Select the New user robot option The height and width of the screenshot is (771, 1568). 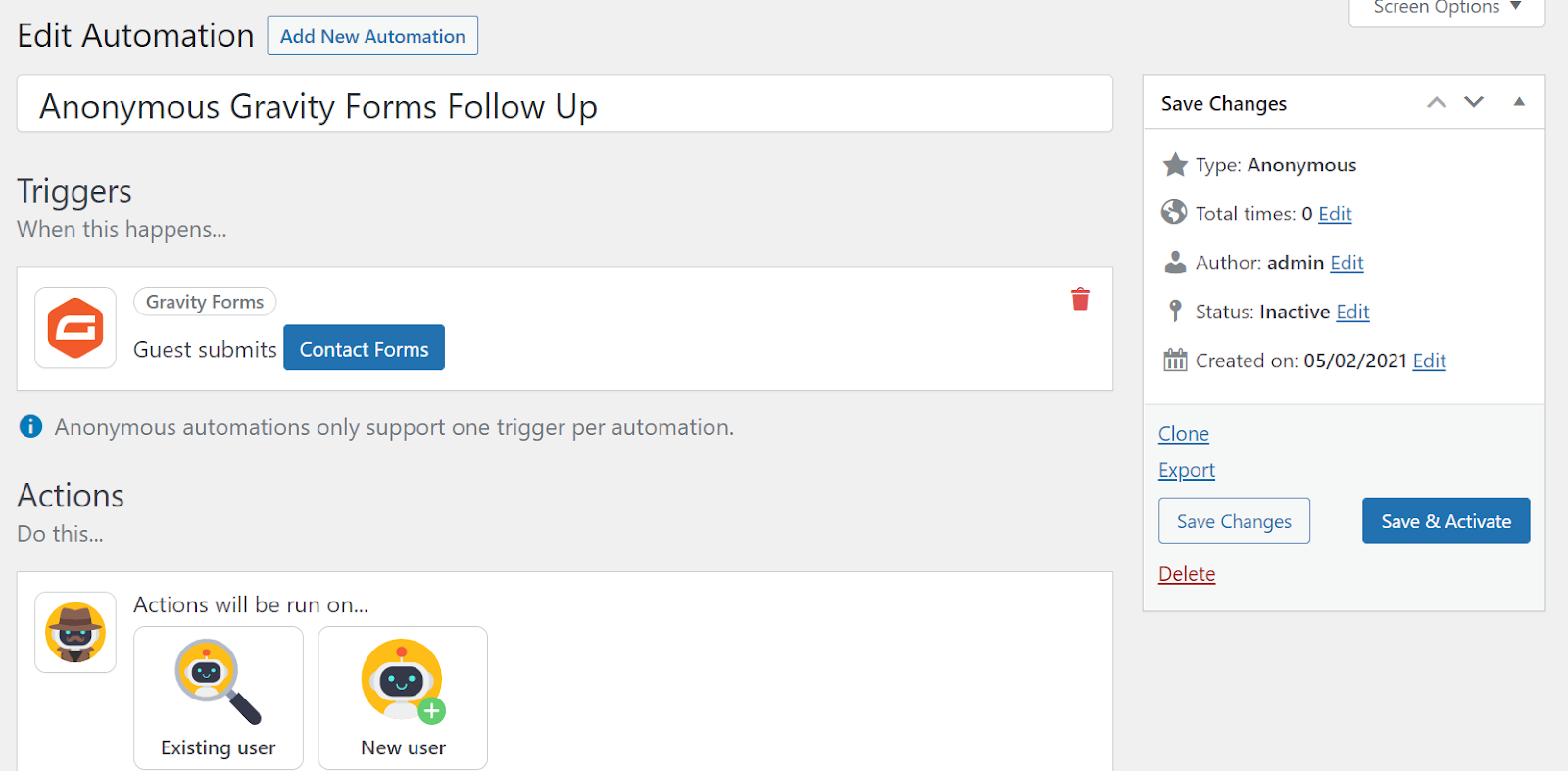click(x=403, y=698)
